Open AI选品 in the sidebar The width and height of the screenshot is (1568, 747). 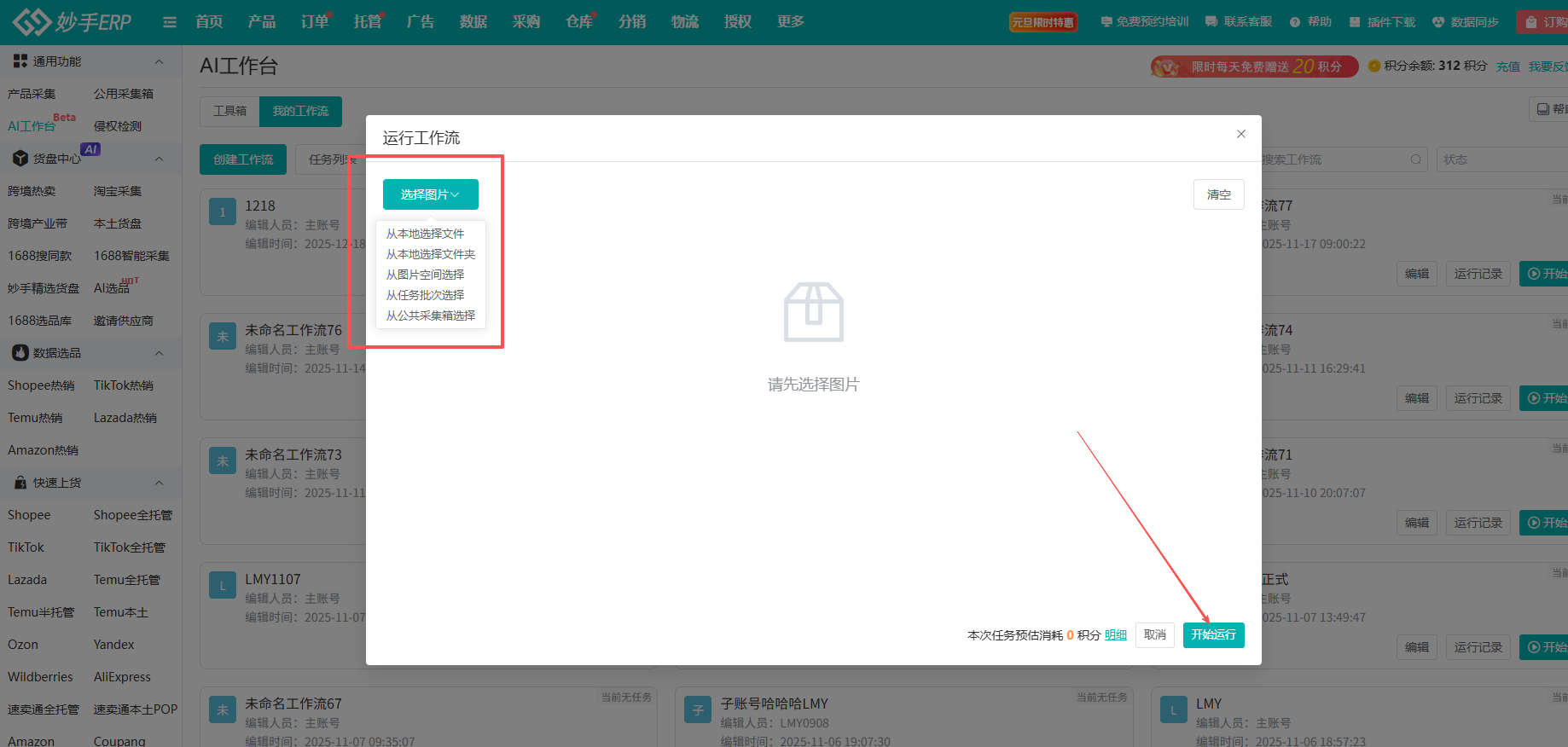pyautogui.click(x=112, y=288)
